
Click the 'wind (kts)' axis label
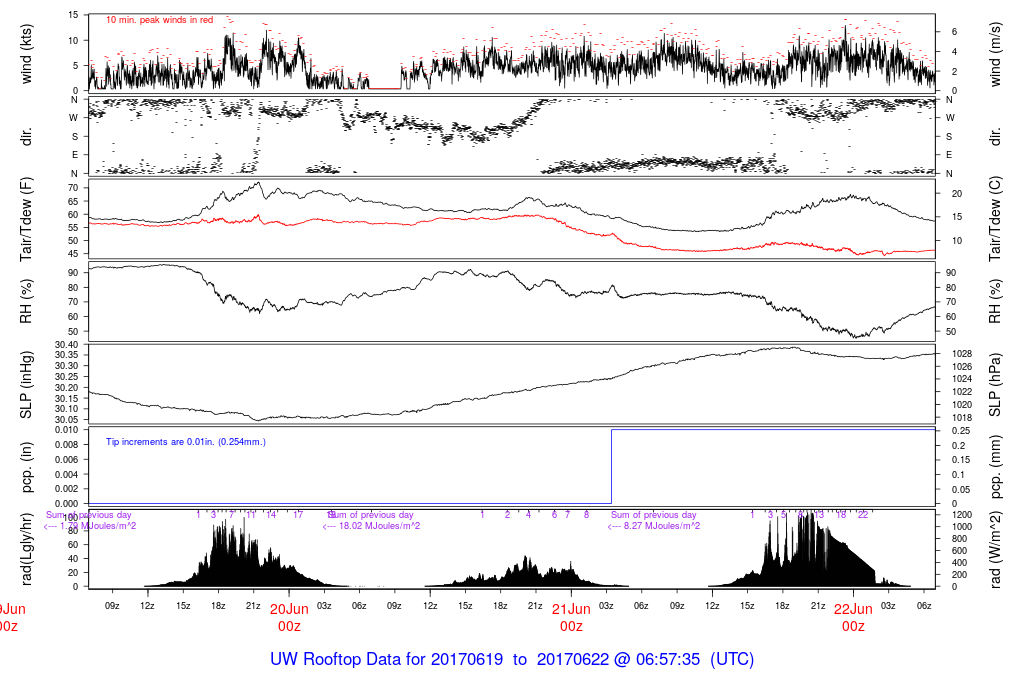click(x=26, y=54)
